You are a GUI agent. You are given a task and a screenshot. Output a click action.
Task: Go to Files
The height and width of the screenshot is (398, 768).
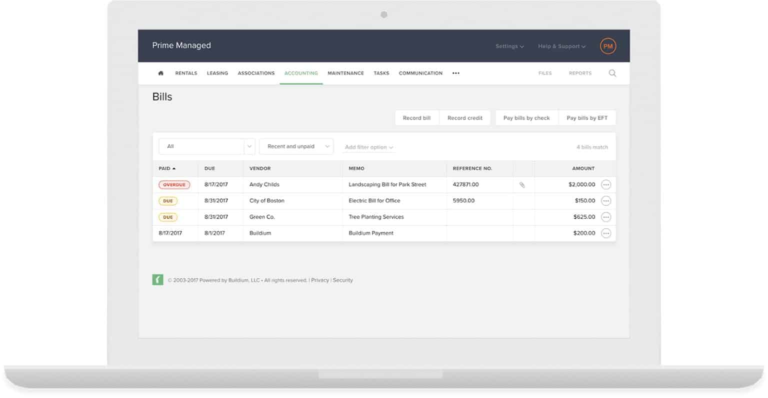click(x=545, y=73)
